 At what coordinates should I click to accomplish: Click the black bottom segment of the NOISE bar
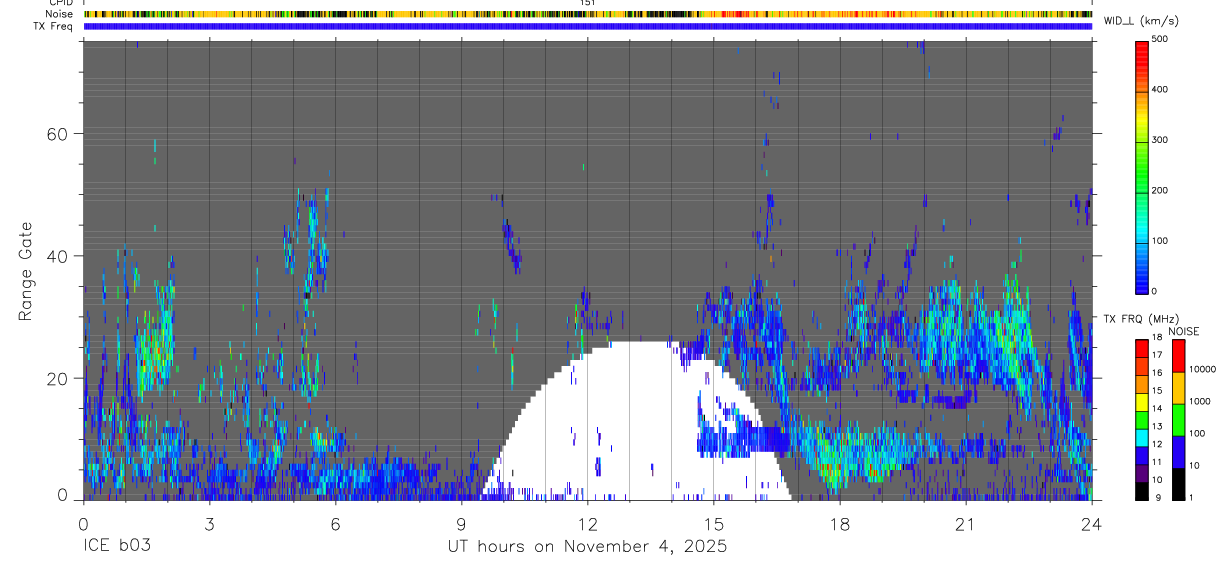(x=1177, y=483)
